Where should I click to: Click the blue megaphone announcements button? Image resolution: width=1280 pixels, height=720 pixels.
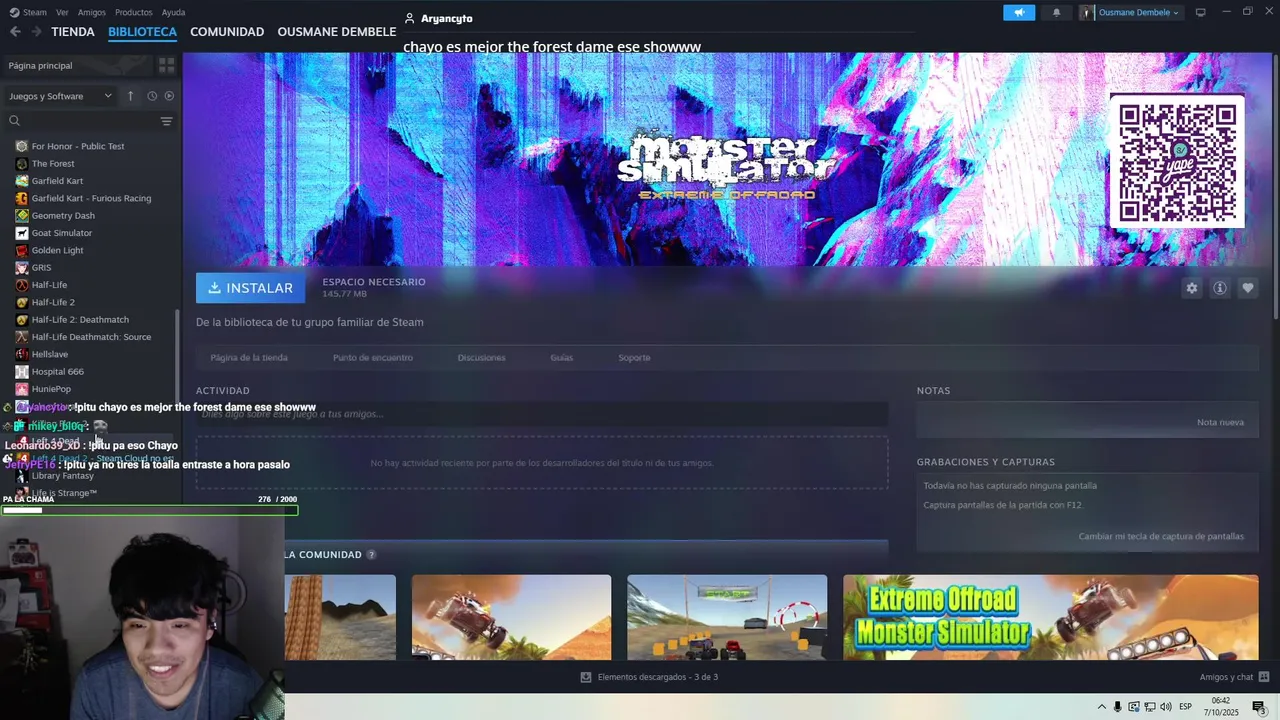coord(1019,12)
